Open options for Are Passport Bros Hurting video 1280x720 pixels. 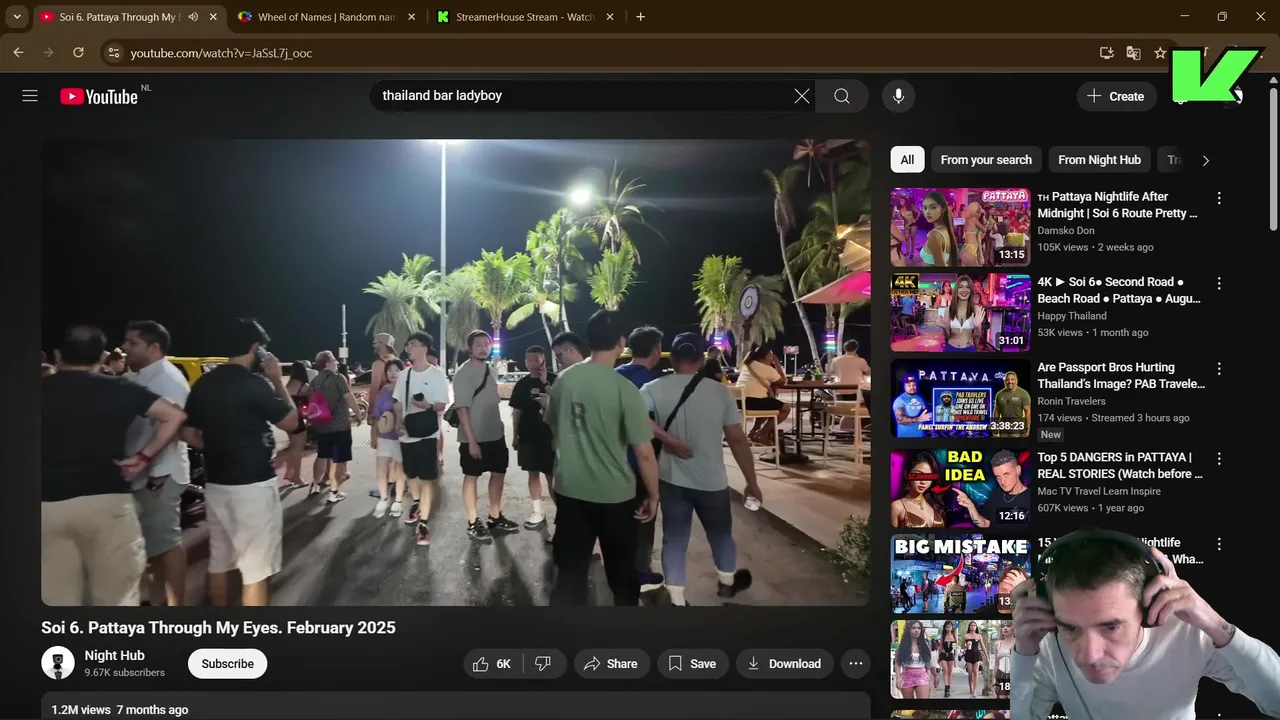[x=1219, y=369]
